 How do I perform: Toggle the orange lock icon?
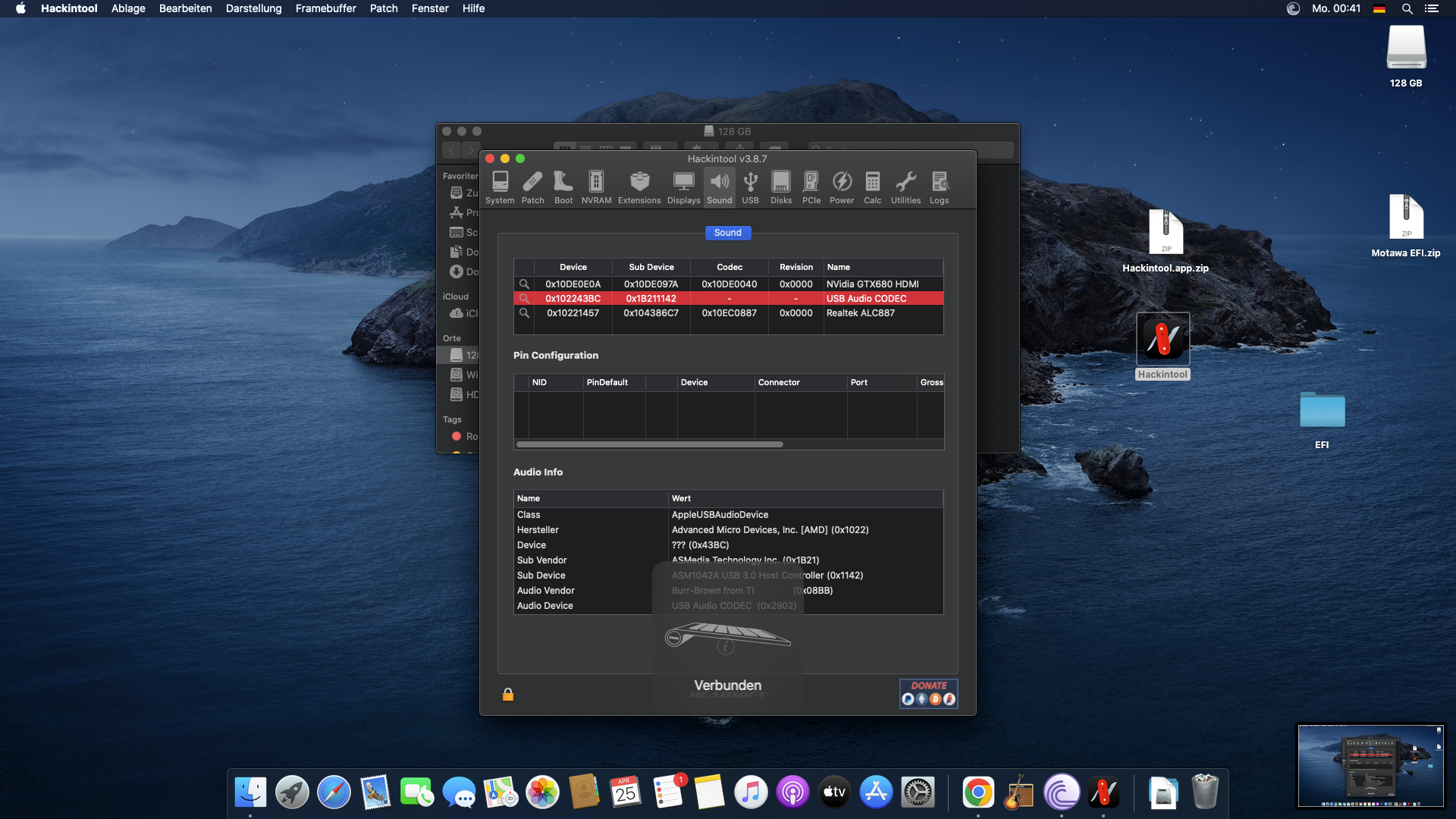(508, 695)
